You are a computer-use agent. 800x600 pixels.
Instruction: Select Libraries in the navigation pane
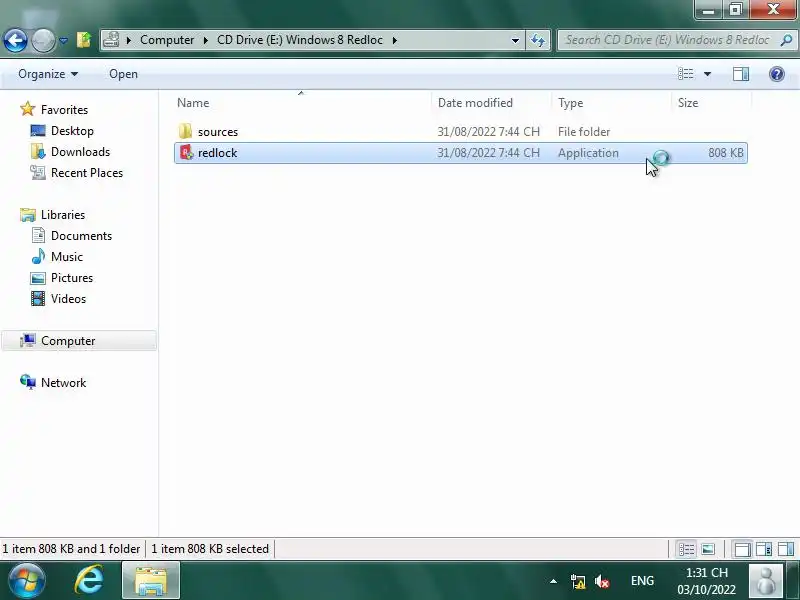click(63, 214)
